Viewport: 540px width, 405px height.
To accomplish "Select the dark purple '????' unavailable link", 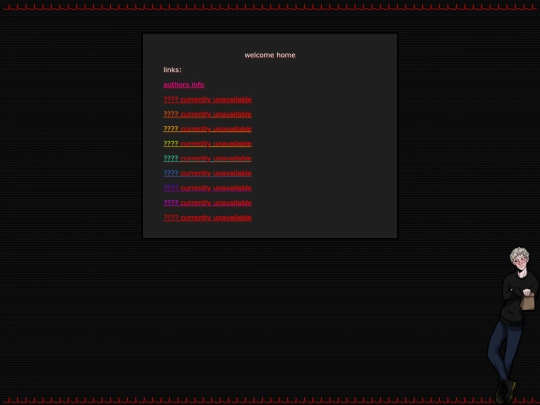I will tap(207, 188).
